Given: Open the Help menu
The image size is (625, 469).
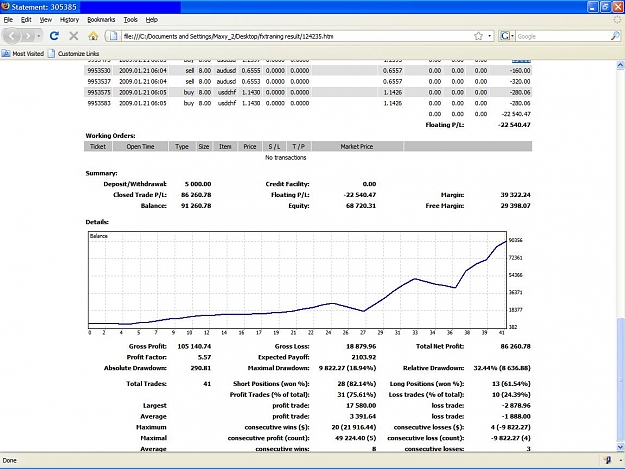Looking at the screenshot, I should [151, 20].
